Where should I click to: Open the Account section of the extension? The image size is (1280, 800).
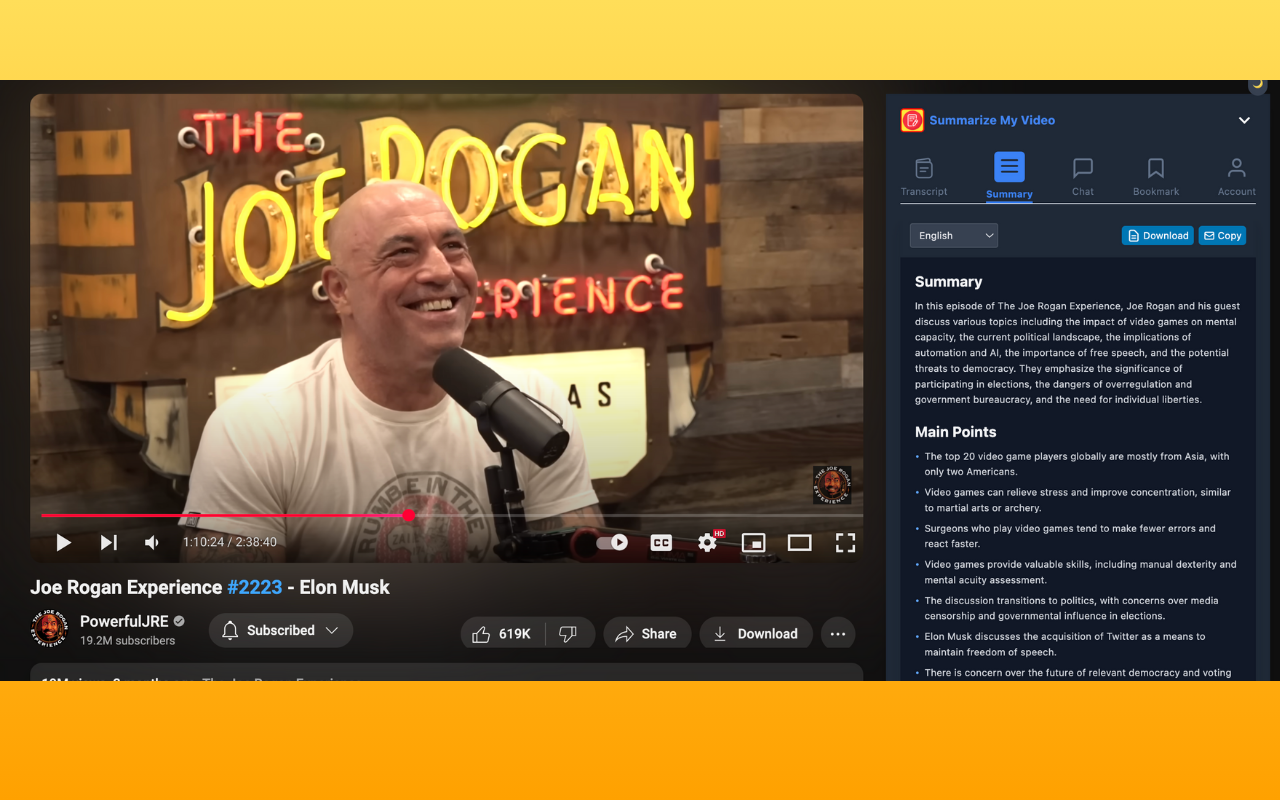[x=1236, y=175]
